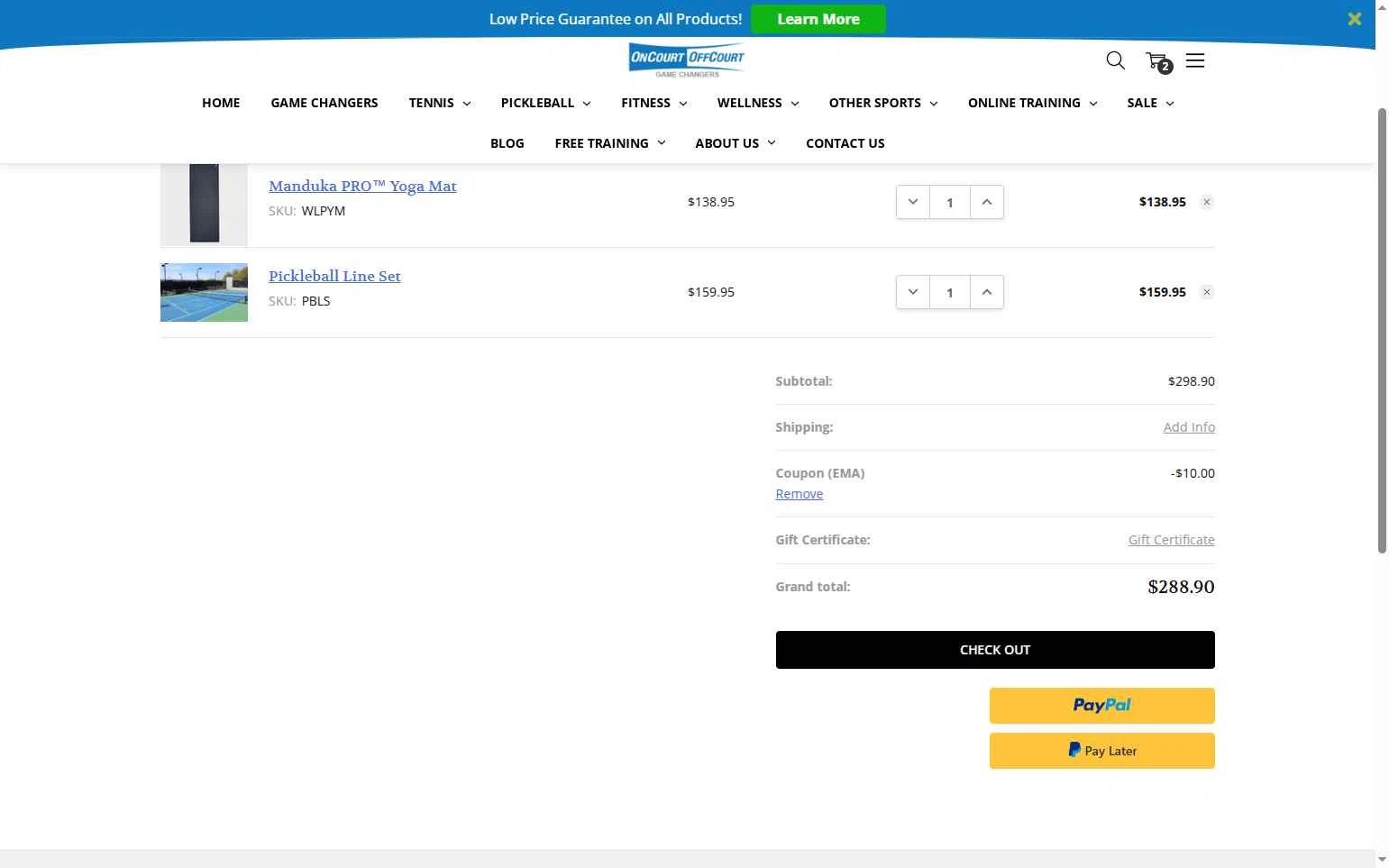Decrease Manduka Yoga Mat quantity
This screenshot has height=868, width=1389.
[913, 202]
